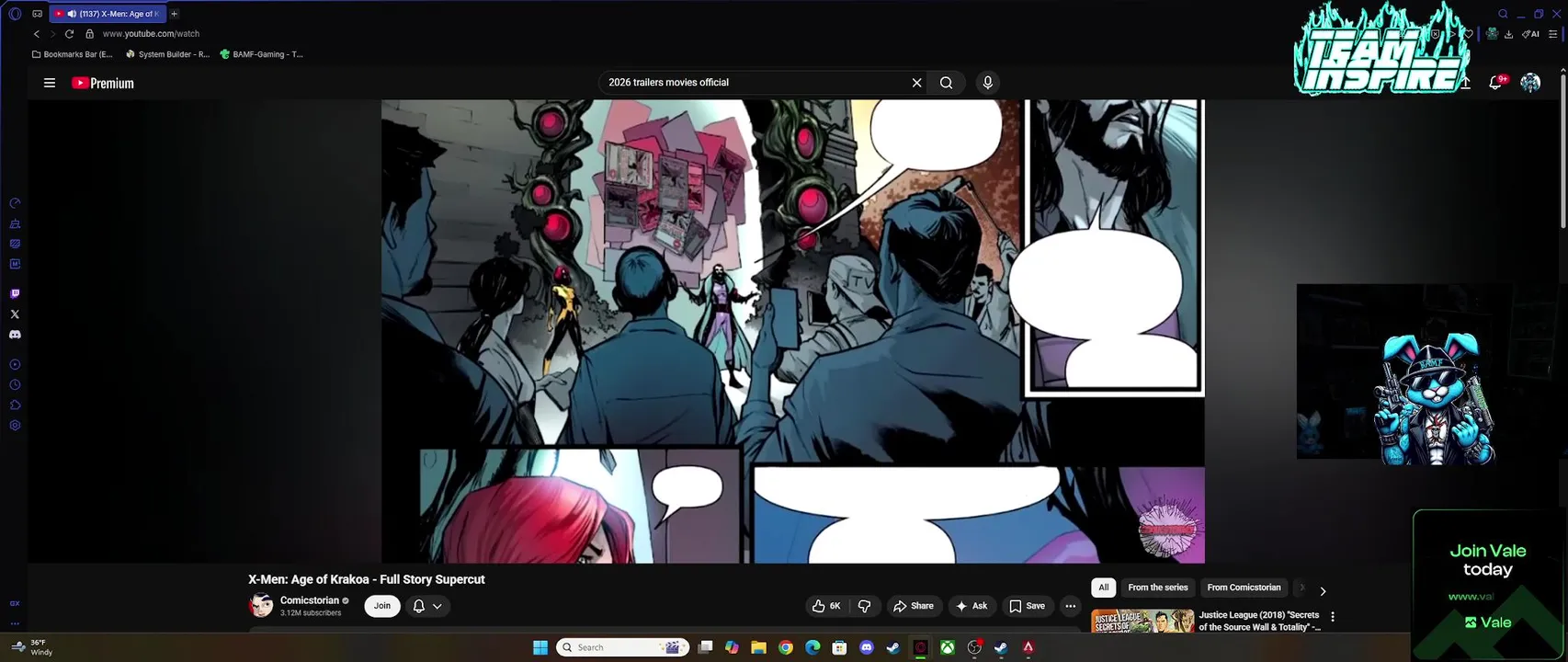The width and height of the screenshot is (1568, 662).
Task: Select the From Comicstorian chip
Action: (1244, 588)
